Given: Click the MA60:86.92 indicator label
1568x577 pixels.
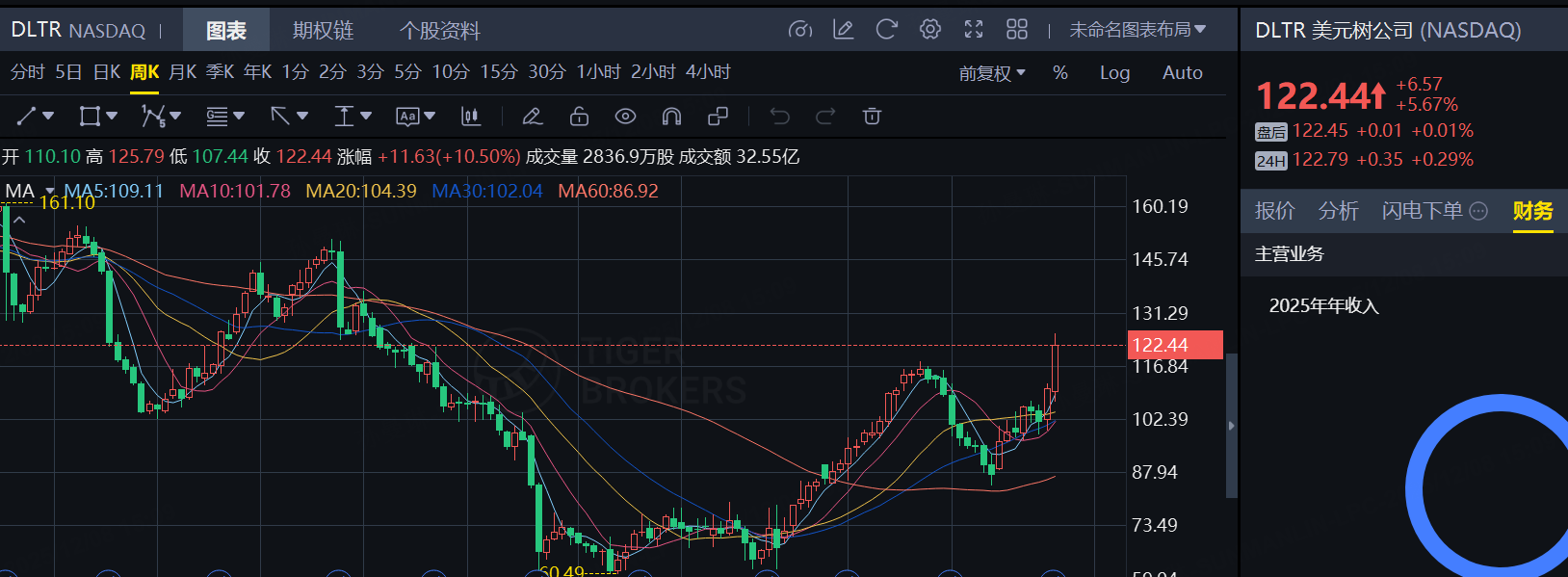Looking at the screenshot, I should pos(608,191).
